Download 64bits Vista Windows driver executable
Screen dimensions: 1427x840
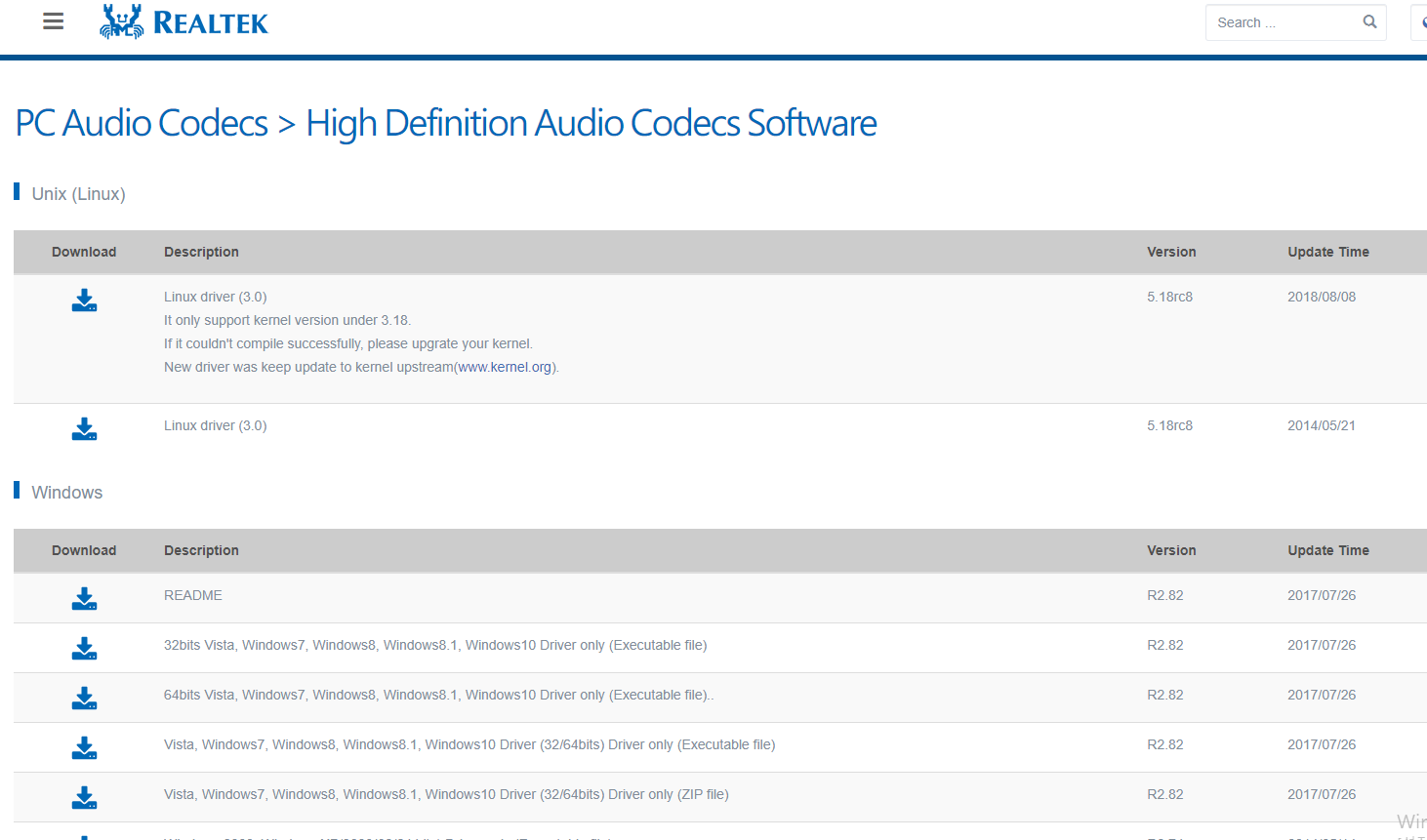pyautogui.click(x=85, y=699)
